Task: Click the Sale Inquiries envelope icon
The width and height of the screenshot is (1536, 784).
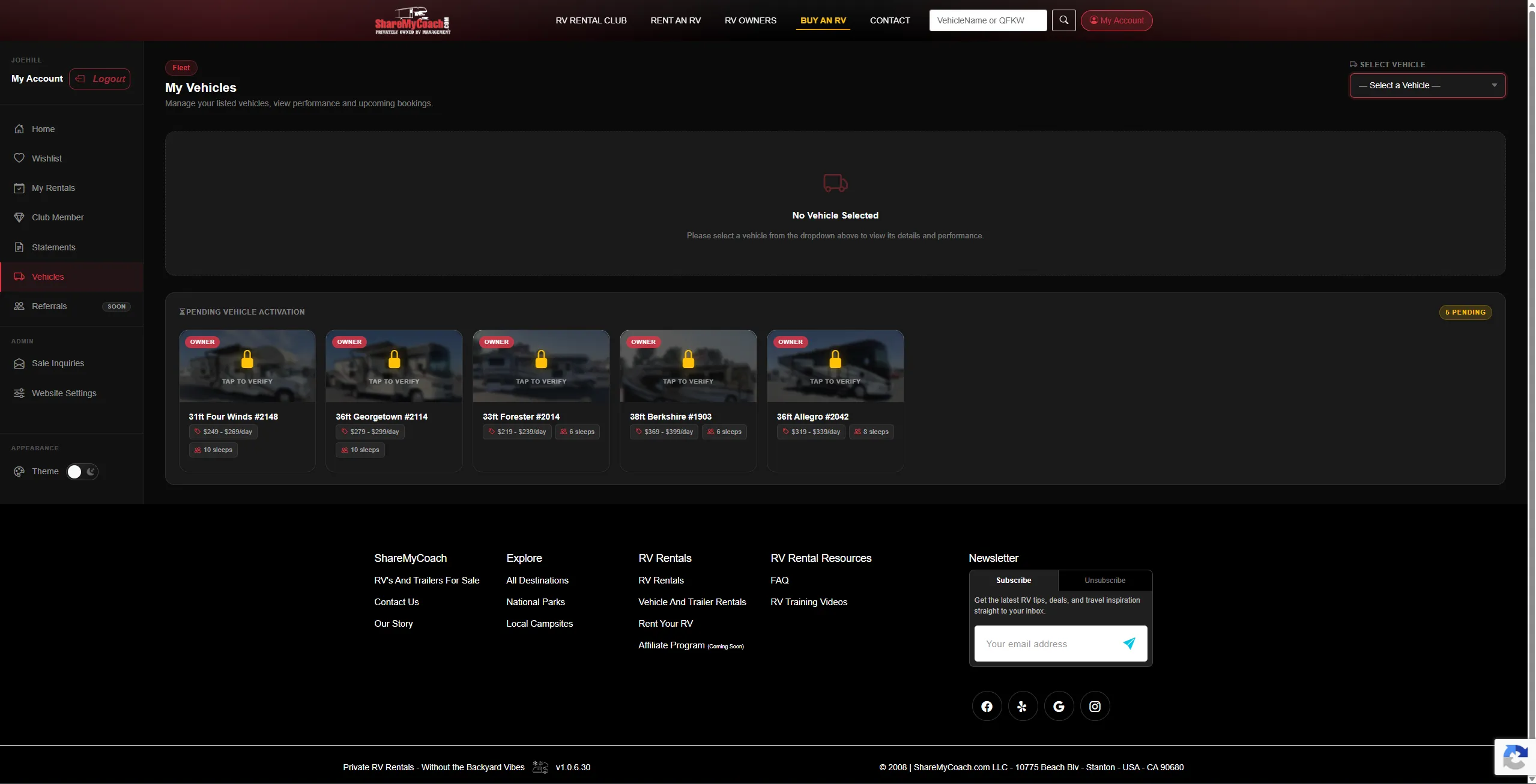Action: click(x=19, y=363)
